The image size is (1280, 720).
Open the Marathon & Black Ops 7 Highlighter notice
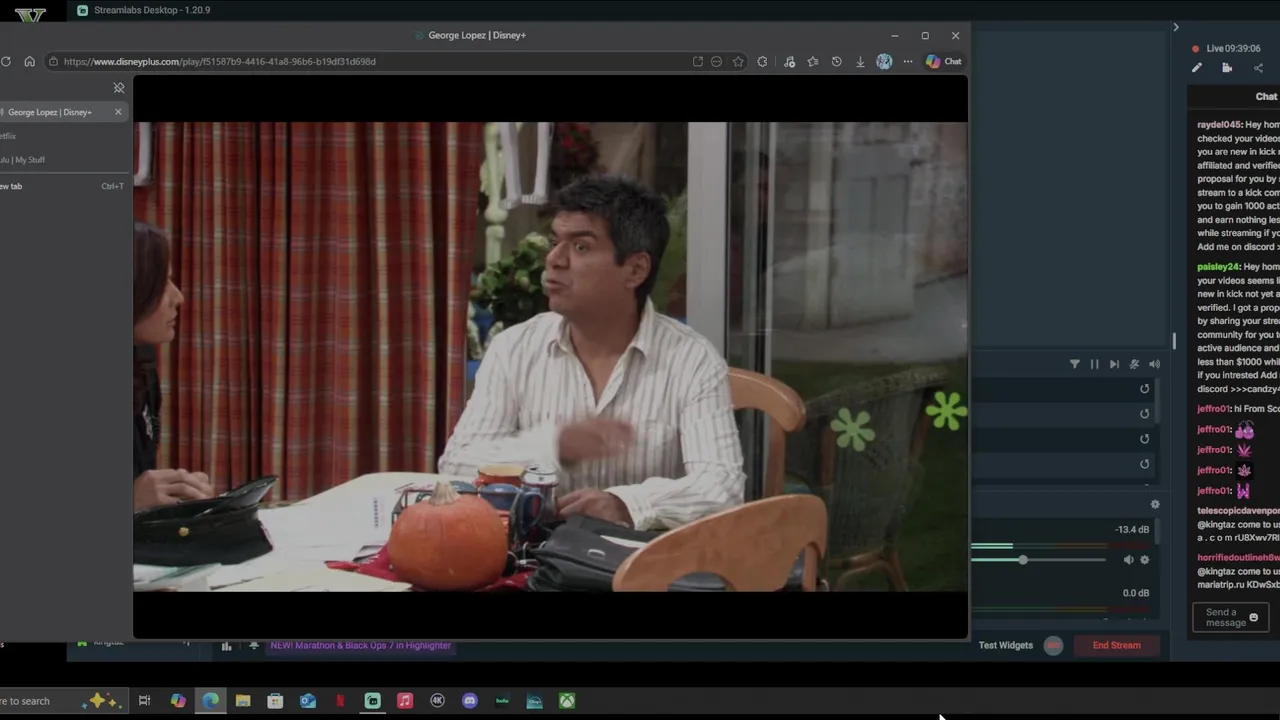[x=360, y=646]
